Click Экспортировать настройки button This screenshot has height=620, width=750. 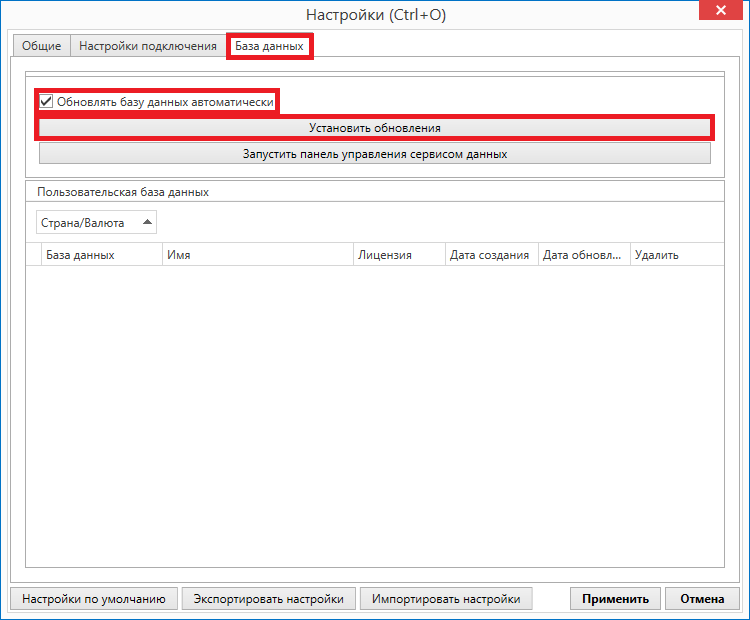tap(268, 599)
